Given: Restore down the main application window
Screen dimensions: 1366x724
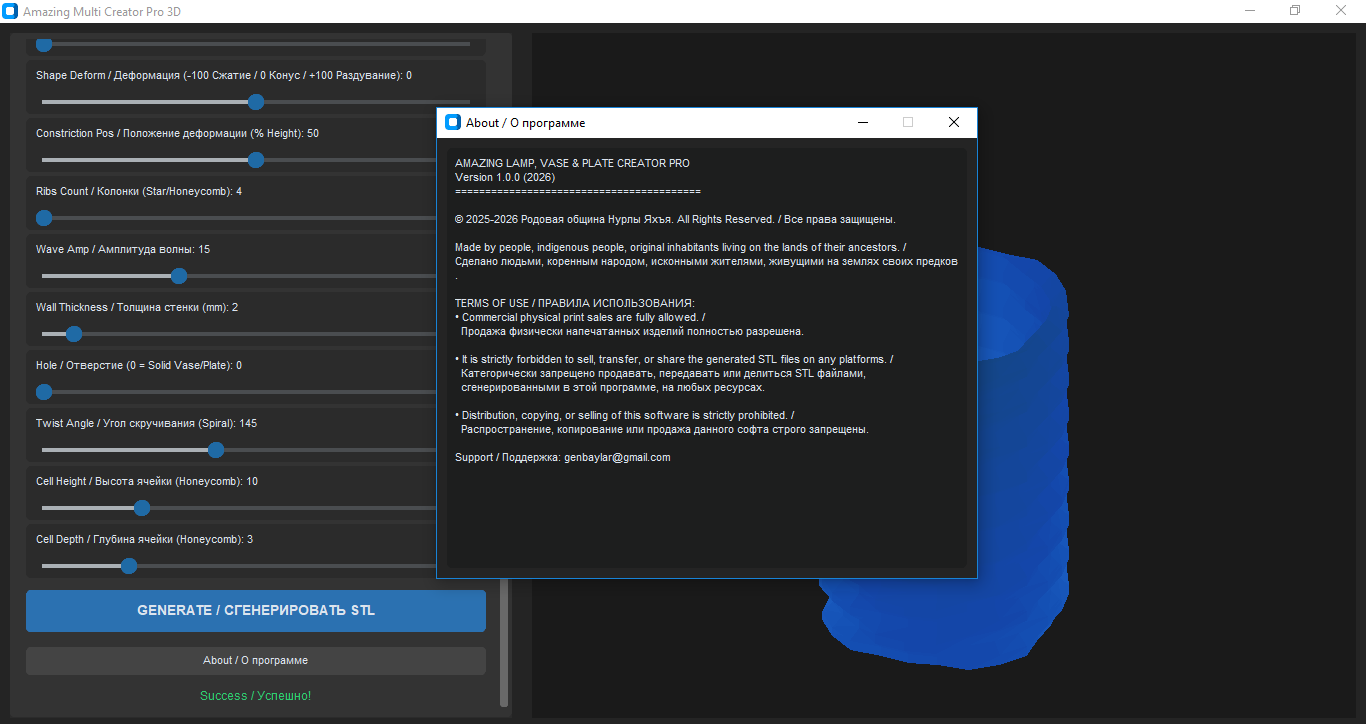Looking at the screenshot, I should point(1295,11).
